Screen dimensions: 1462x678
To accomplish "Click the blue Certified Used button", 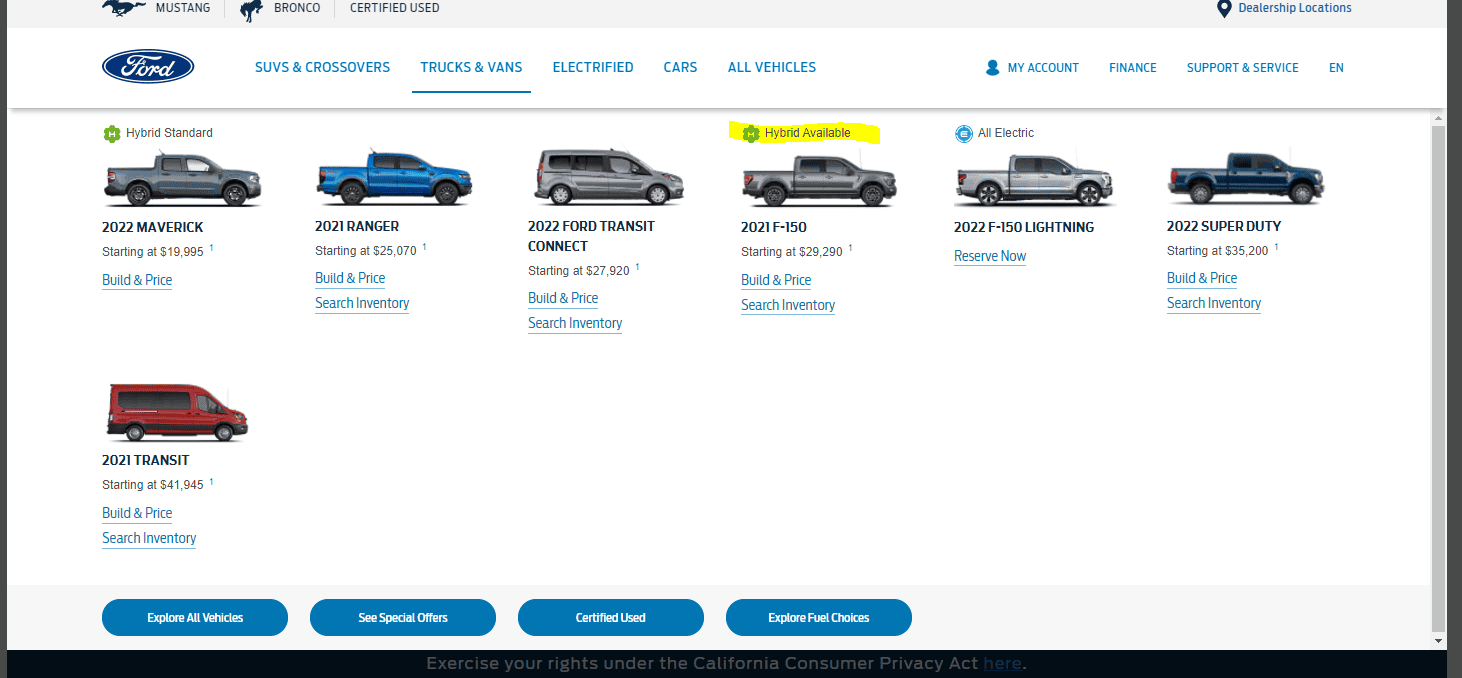I will pyautogui.click(x=611, y=617).
